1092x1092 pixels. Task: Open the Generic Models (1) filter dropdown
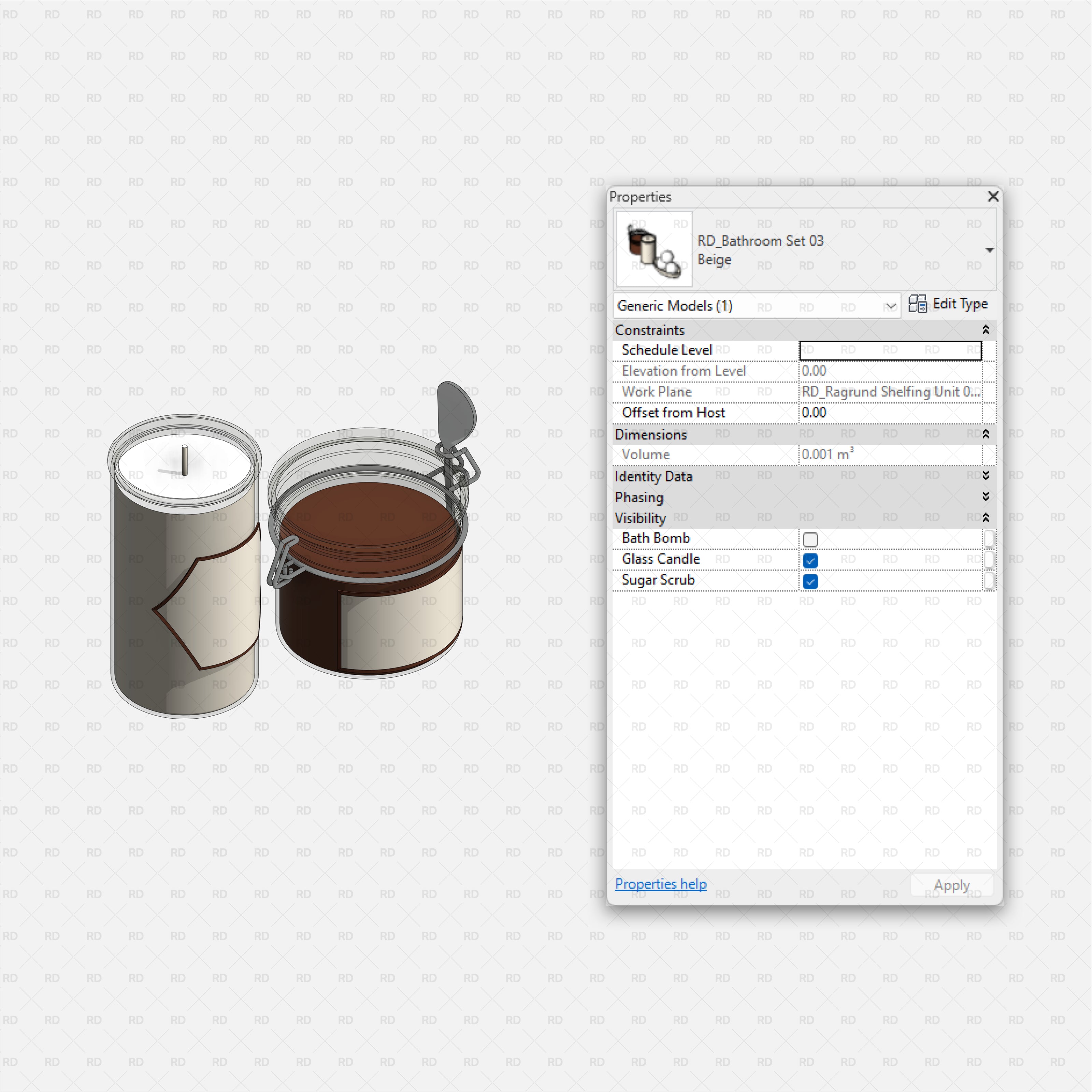tap(890, 306)
